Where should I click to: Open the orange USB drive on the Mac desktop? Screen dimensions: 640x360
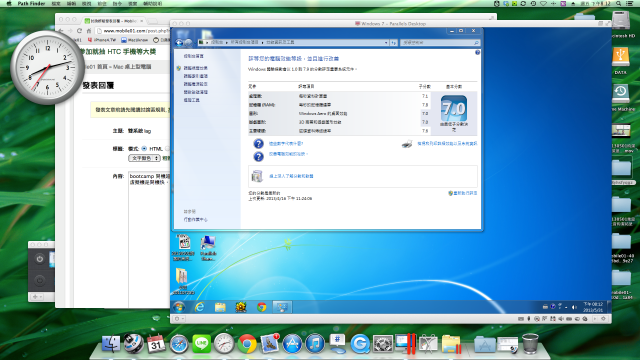621,57
